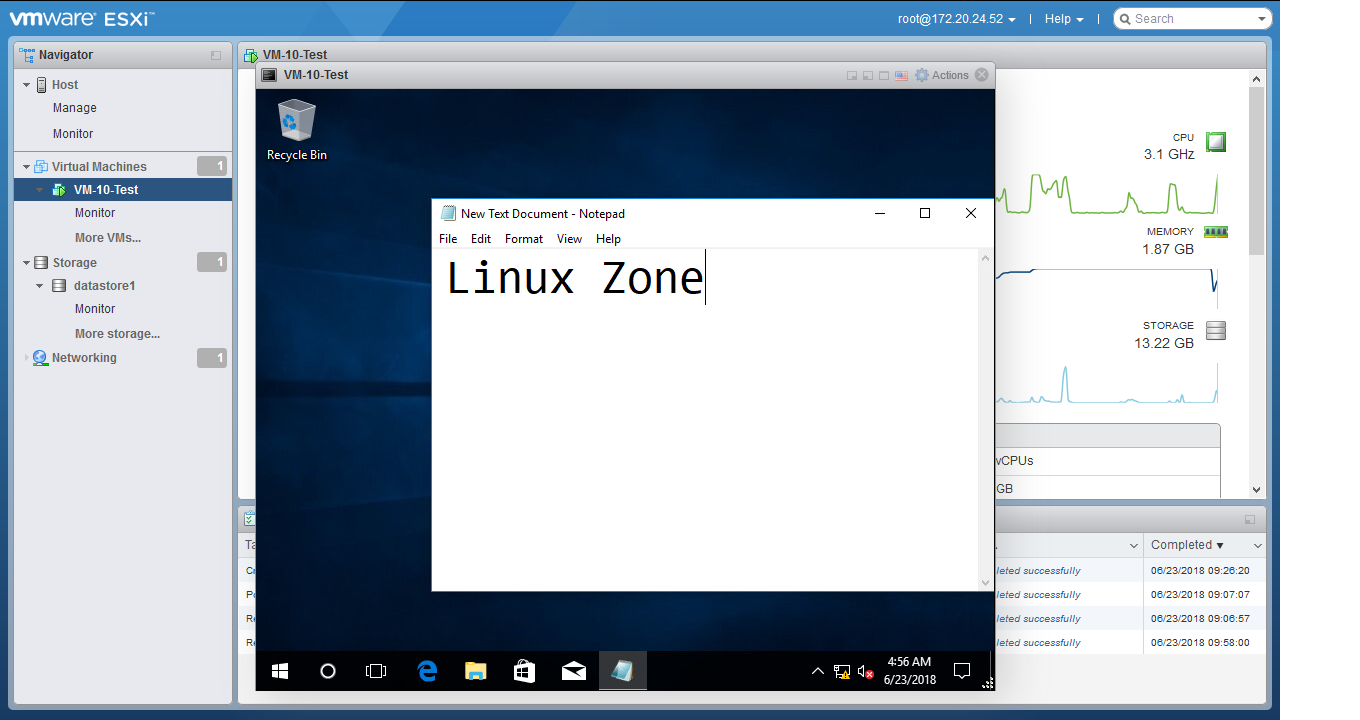Screen dimensions: 1360x720
Task: Expand the Networking tree node
Action: pyautogui.click(x=27, y=358)
